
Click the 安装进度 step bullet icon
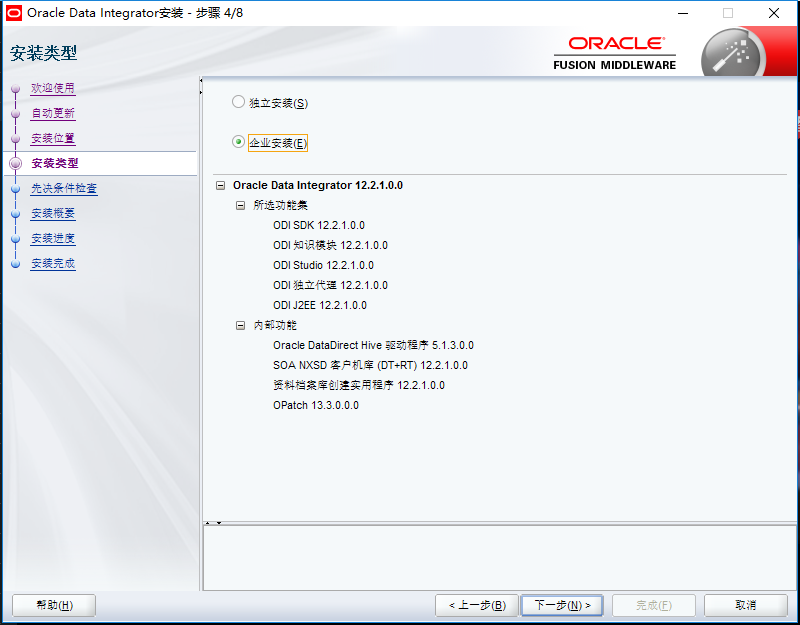[x=16, y=239]
